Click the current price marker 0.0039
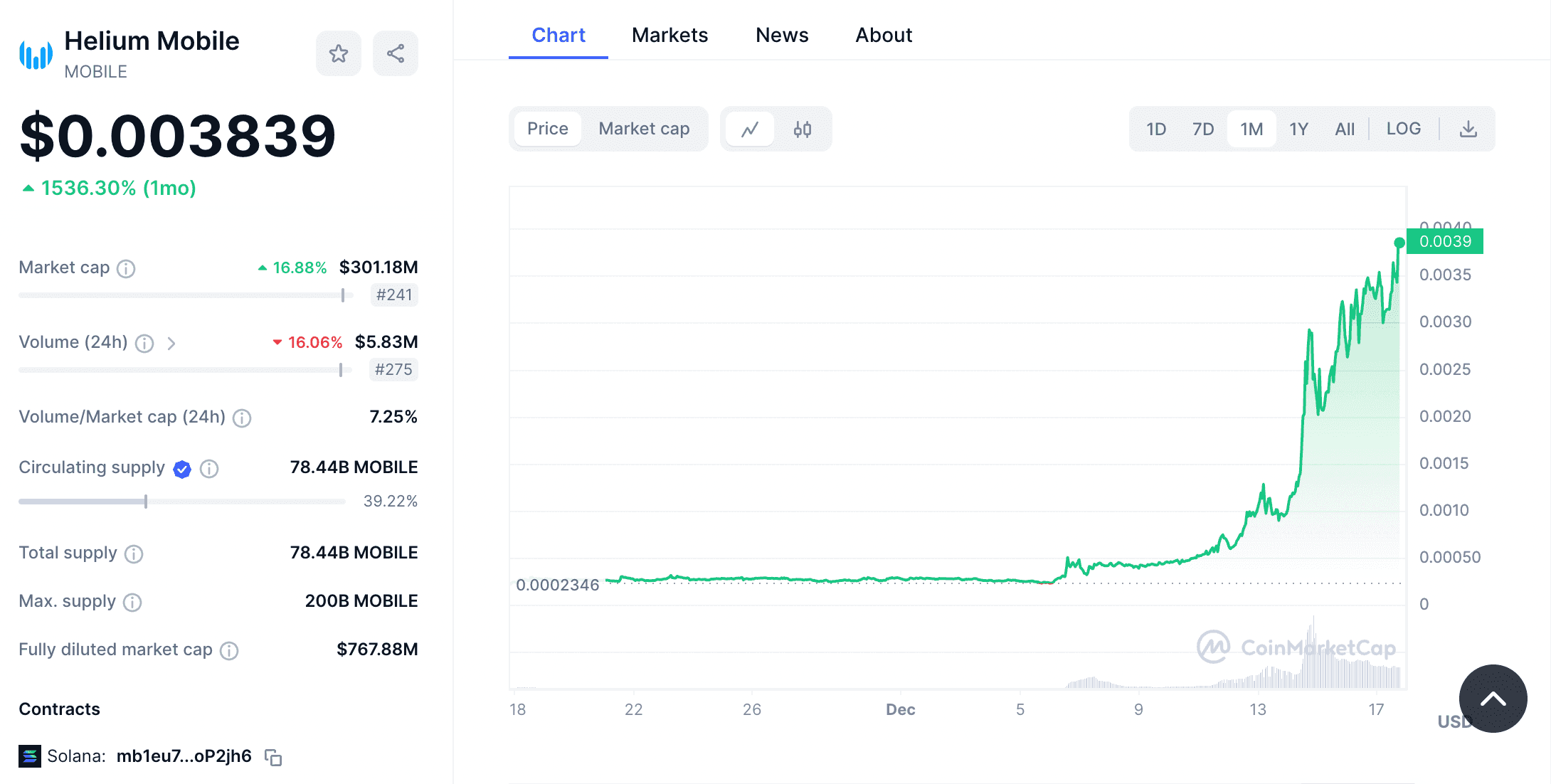Viewport: 1551px width, 784px height. 1445,241
